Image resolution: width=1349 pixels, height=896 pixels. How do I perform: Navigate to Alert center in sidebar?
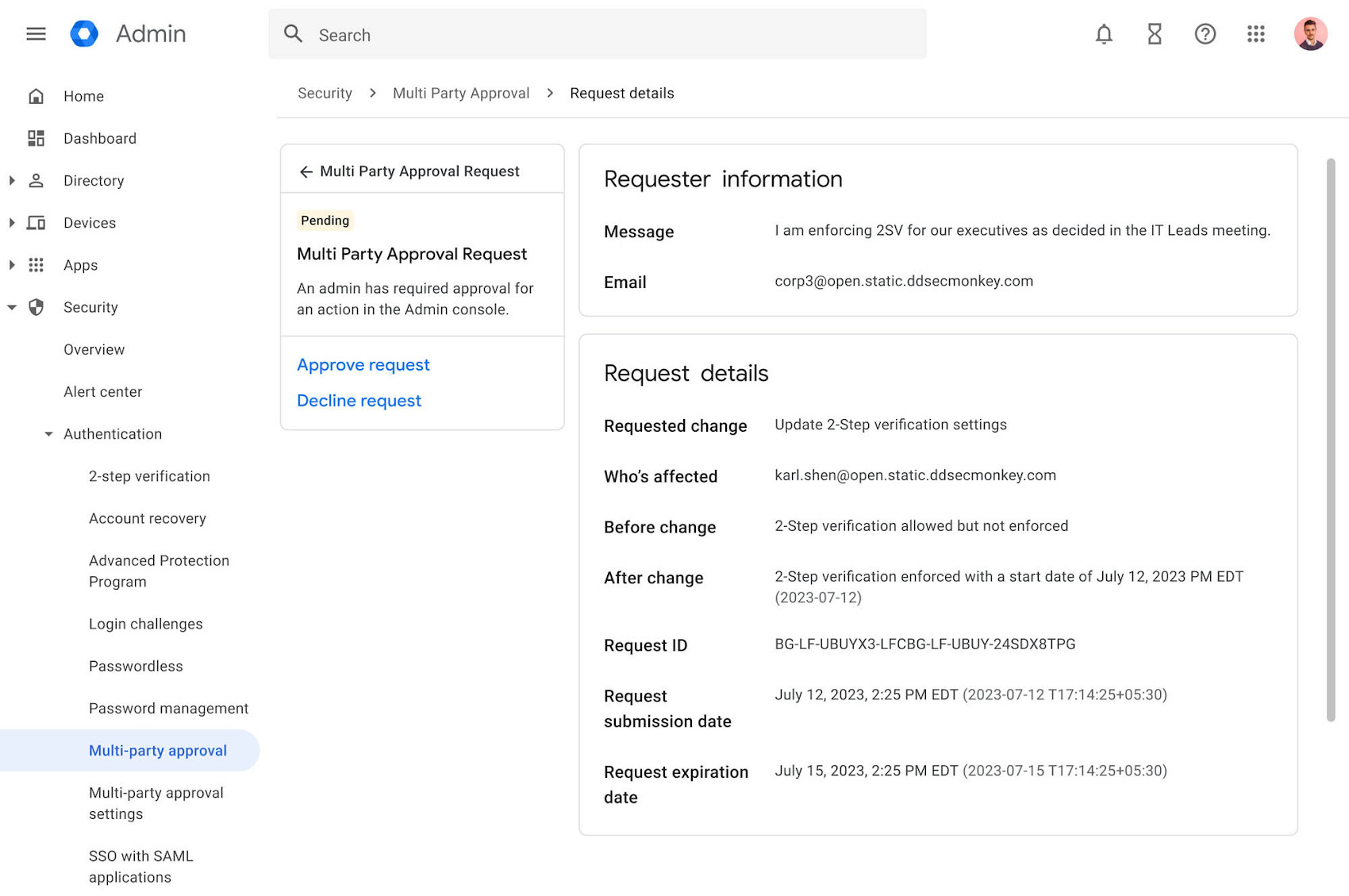click(x=103, y=391)
